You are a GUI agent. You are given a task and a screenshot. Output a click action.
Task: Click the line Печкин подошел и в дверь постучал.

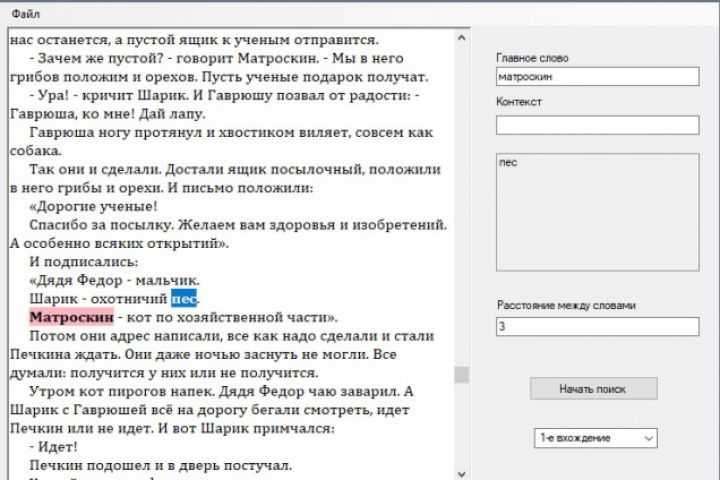161,465
